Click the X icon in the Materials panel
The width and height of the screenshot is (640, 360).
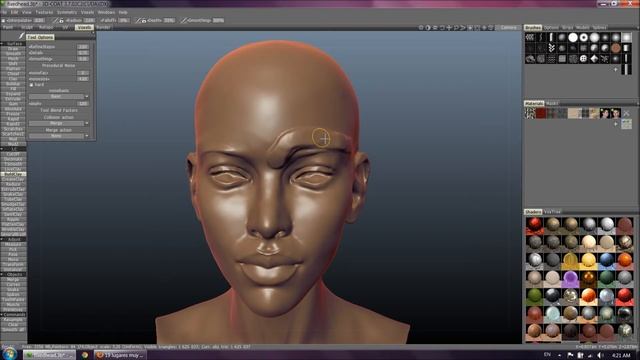pos(626,113)
